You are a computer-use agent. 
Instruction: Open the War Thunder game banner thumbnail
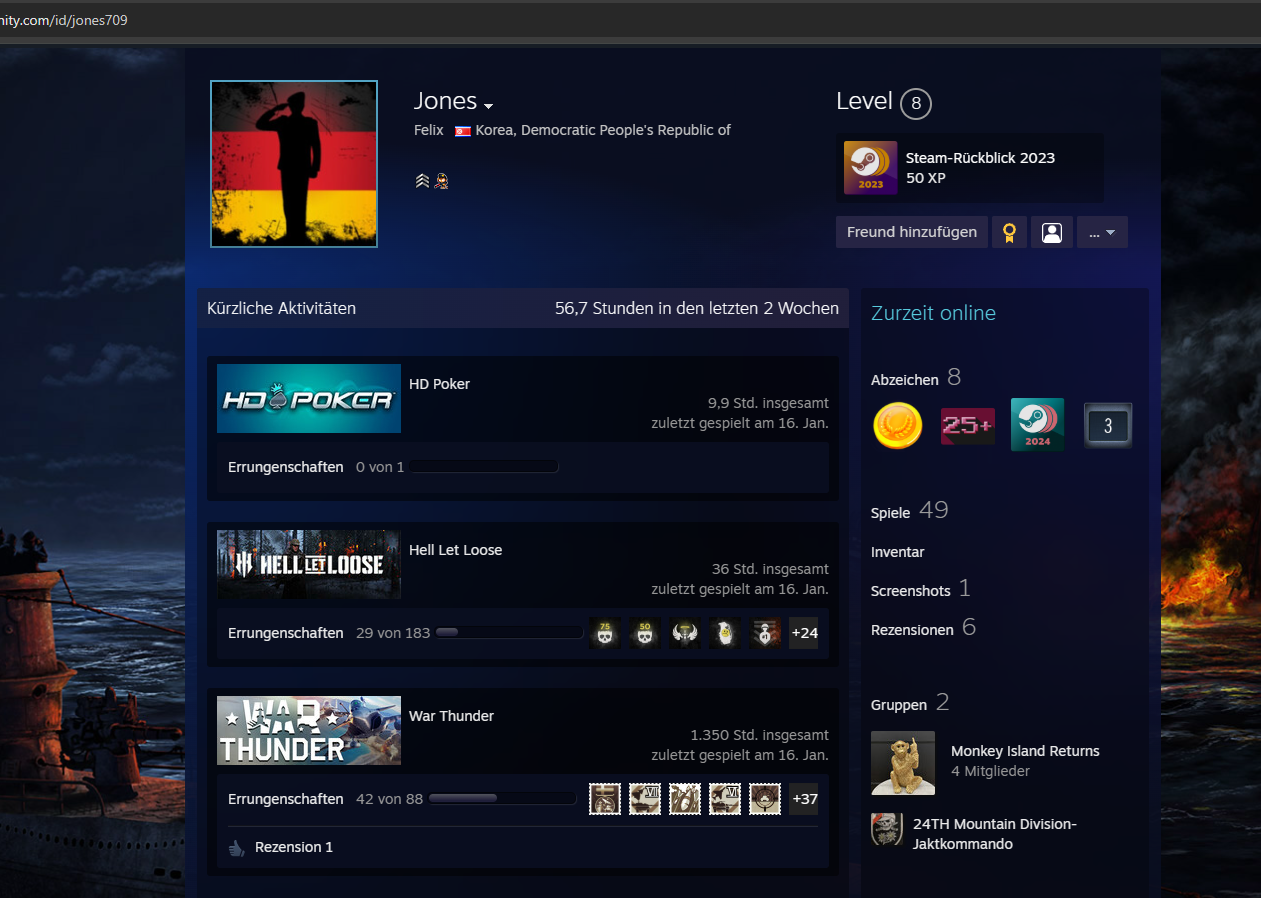[x=309, y=731]
